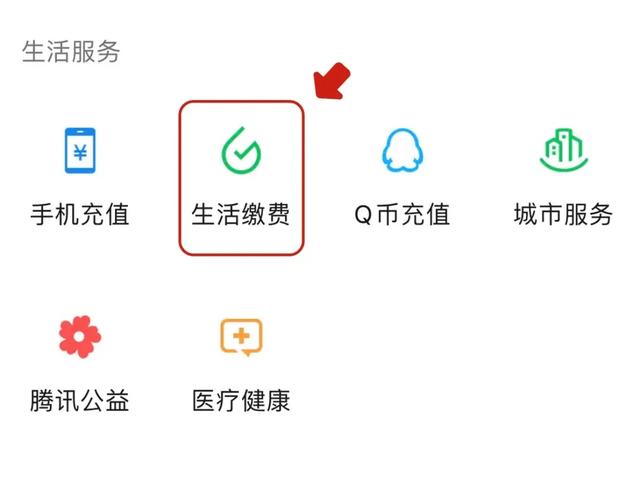Tap the green arc under city buildings
Image resolution: width=640 pixels, height=482 pixels.
(x=564, y=165)
